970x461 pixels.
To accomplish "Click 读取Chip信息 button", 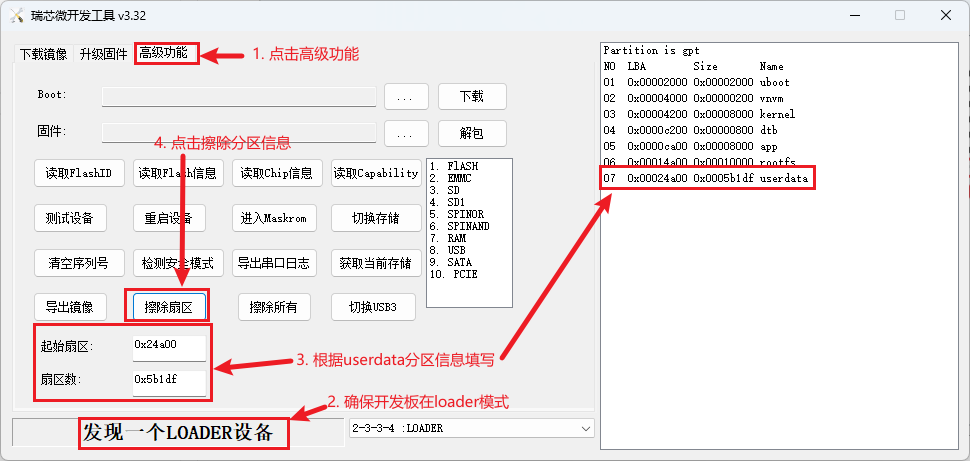I will click(277, 173).
